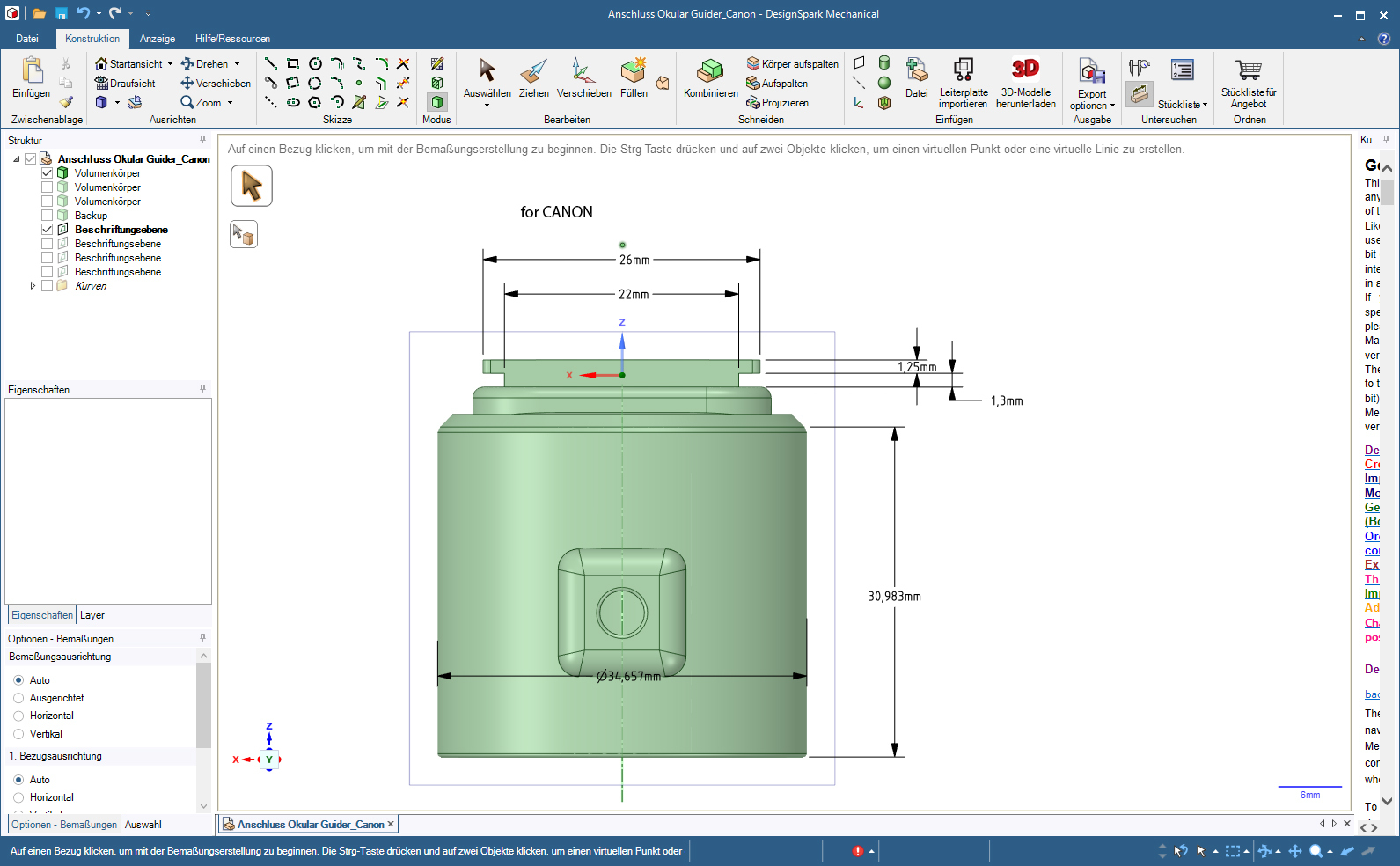Uncheck the bold Beschriftungsebene checkbox
Screen dimensions: 1400x866
(x=48, y=230)
